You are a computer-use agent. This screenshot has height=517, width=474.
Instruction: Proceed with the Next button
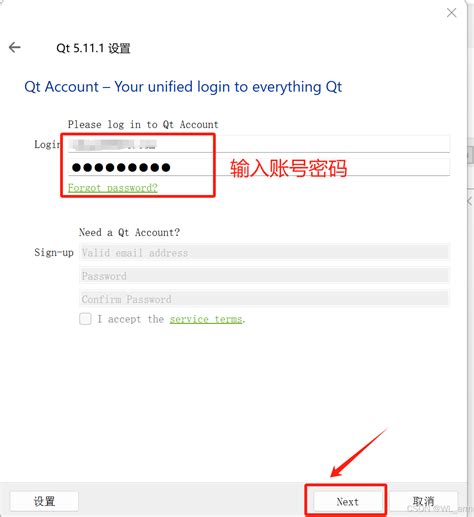348,501
